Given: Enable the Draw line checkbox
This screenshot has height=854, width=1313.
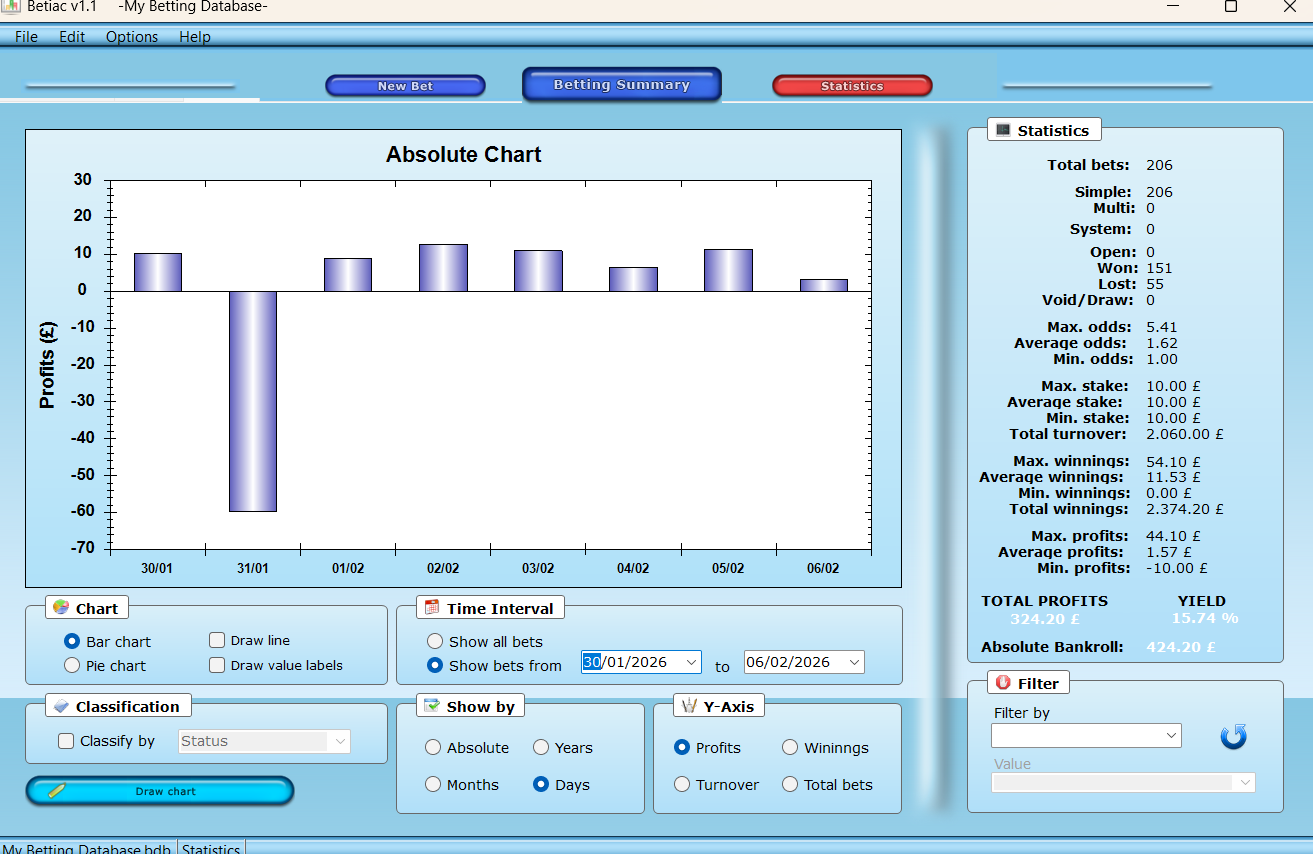Looking at the screenshot, I should pos(216,640).
